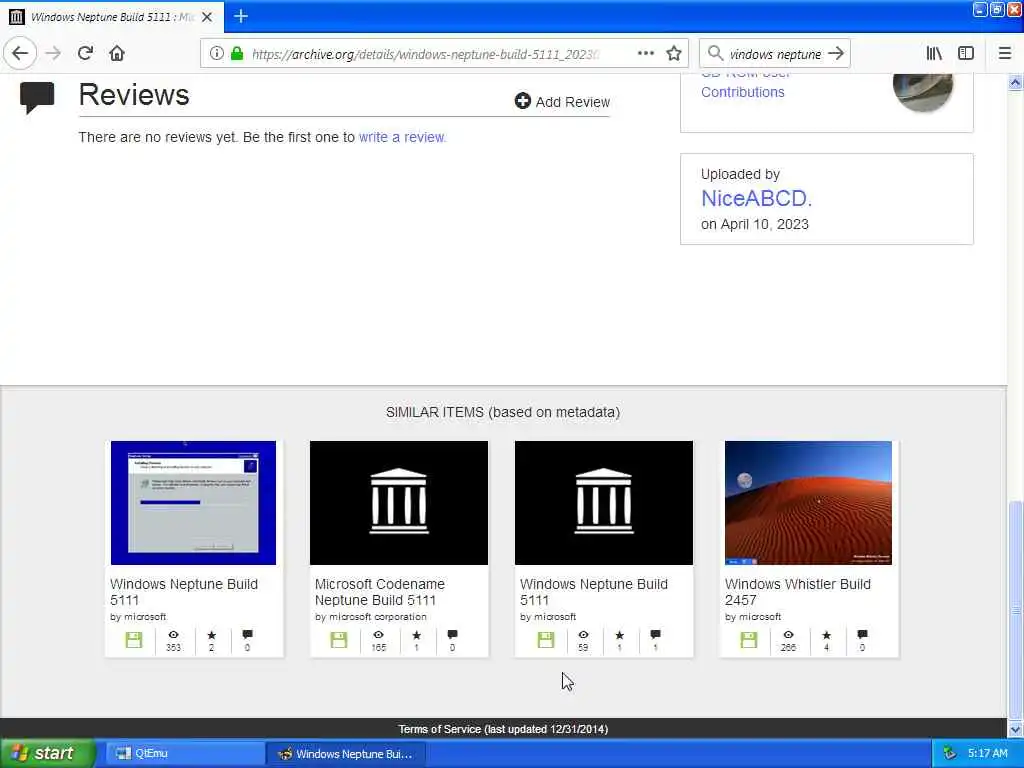Toggle the sidebar view icon
1024x768 pixels.
tap(966, 54)
